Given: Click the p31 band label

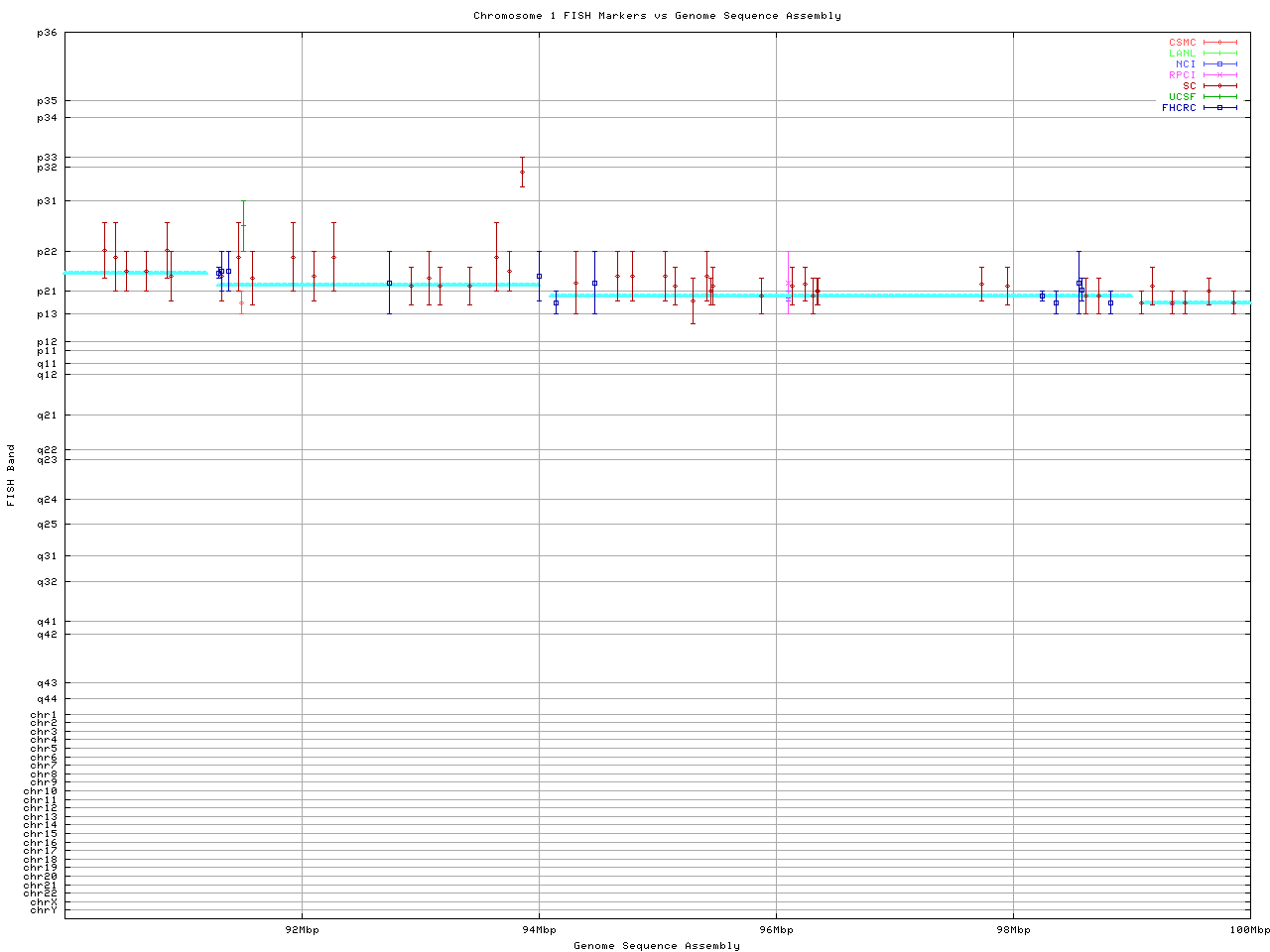Looking at the screenshot, I should [47, 201].
